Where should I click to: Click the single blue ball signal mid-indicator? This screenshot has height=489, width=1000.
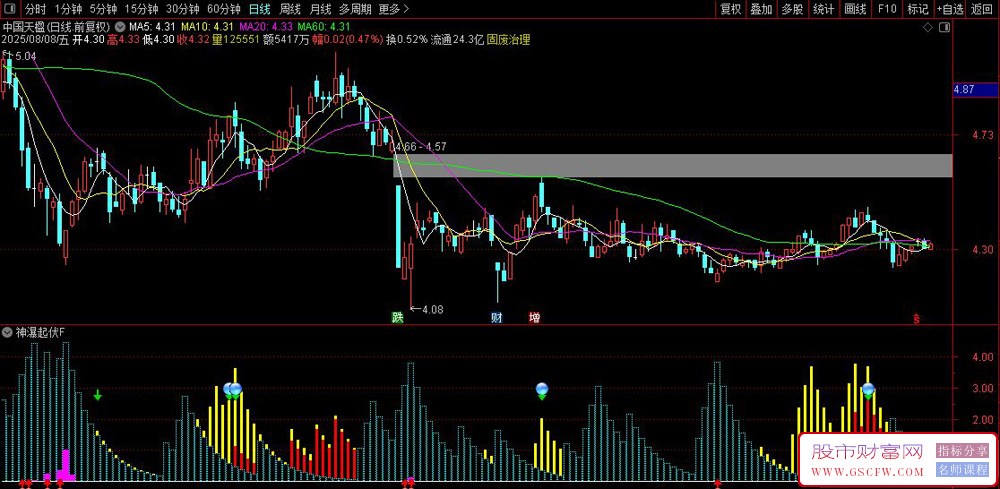click(542, 389)
